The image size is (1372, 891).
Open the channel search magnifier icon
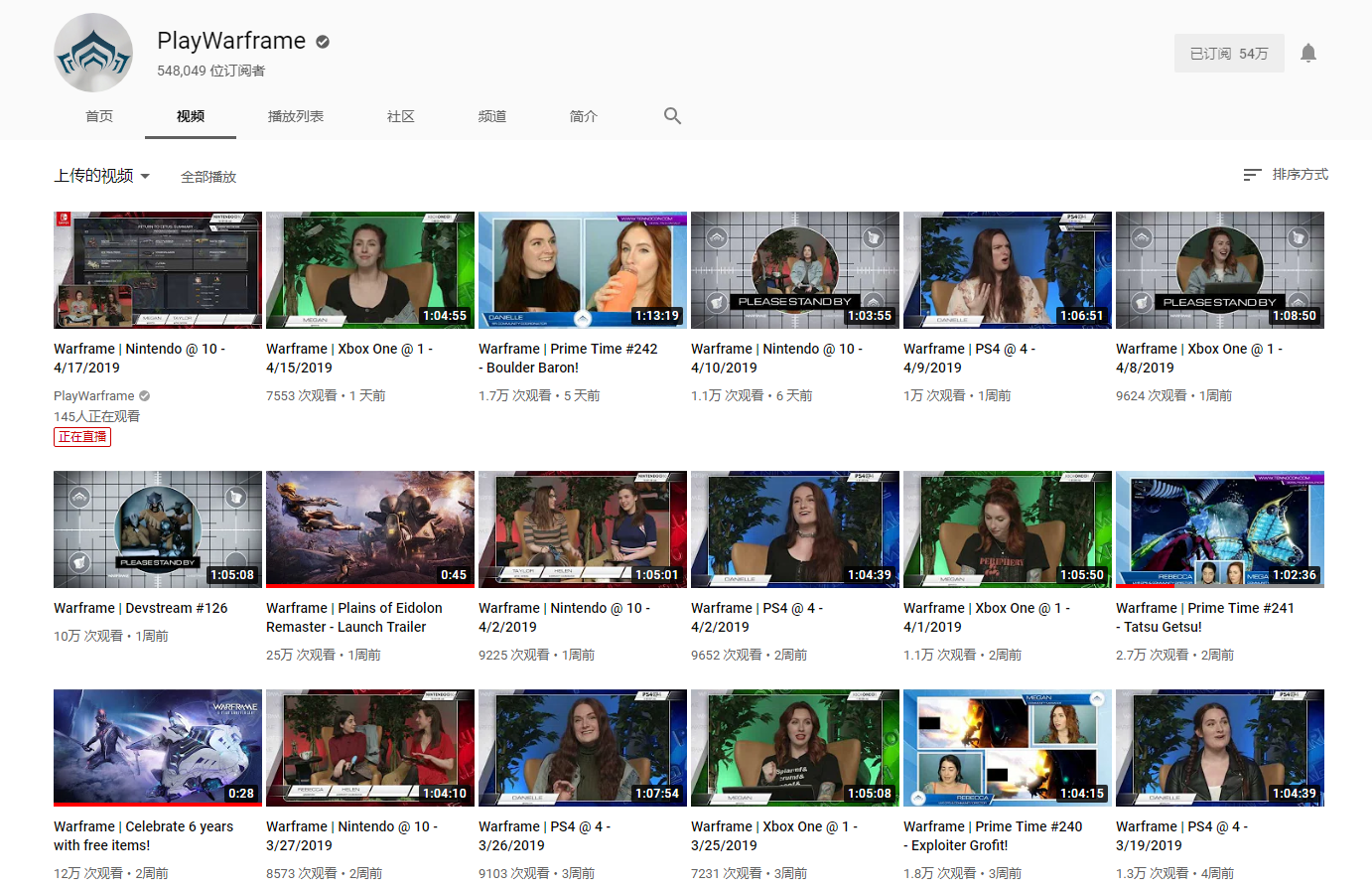672,116
